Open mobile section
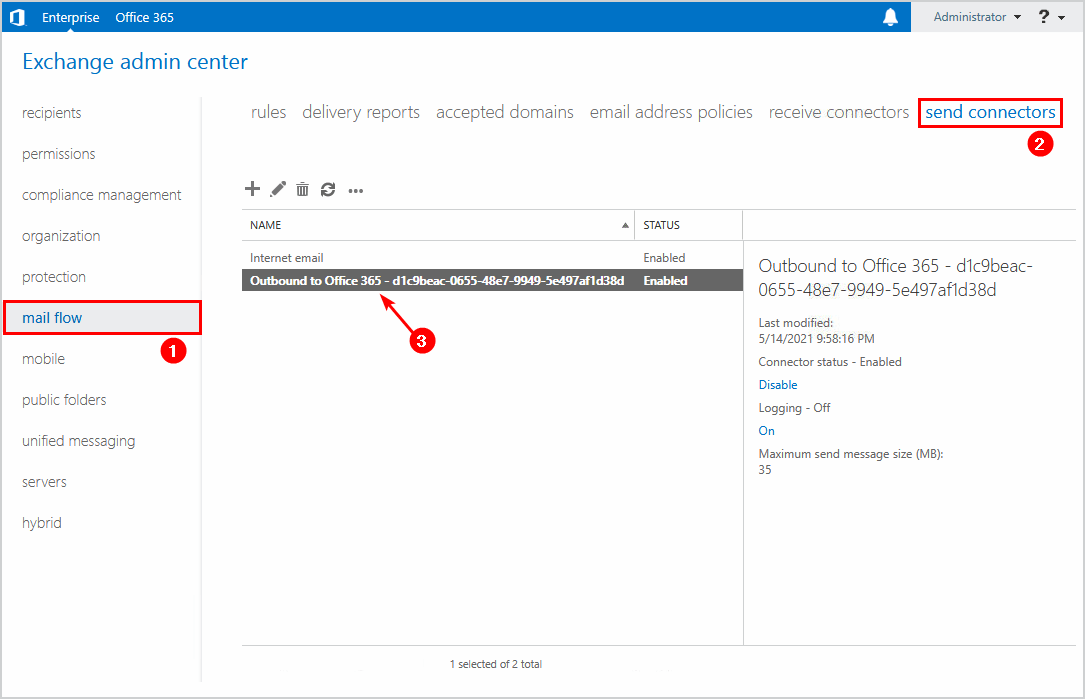 (x=44, y=358)
